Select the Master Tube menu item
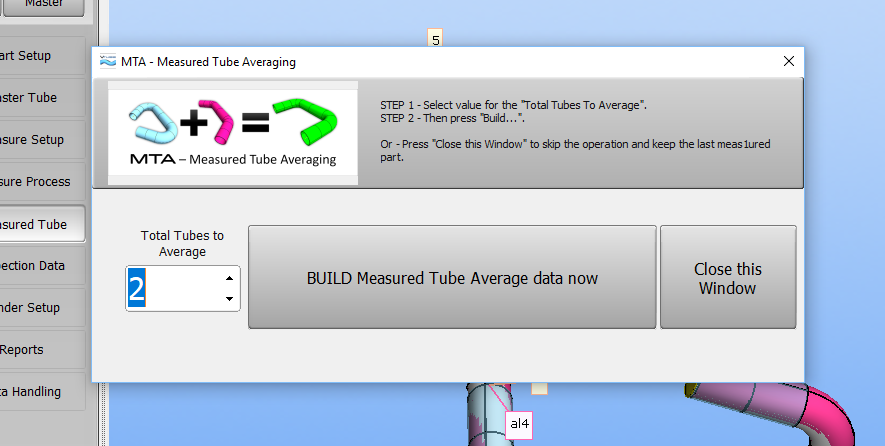The image size is (885, 446). click(x=42, y=98)
